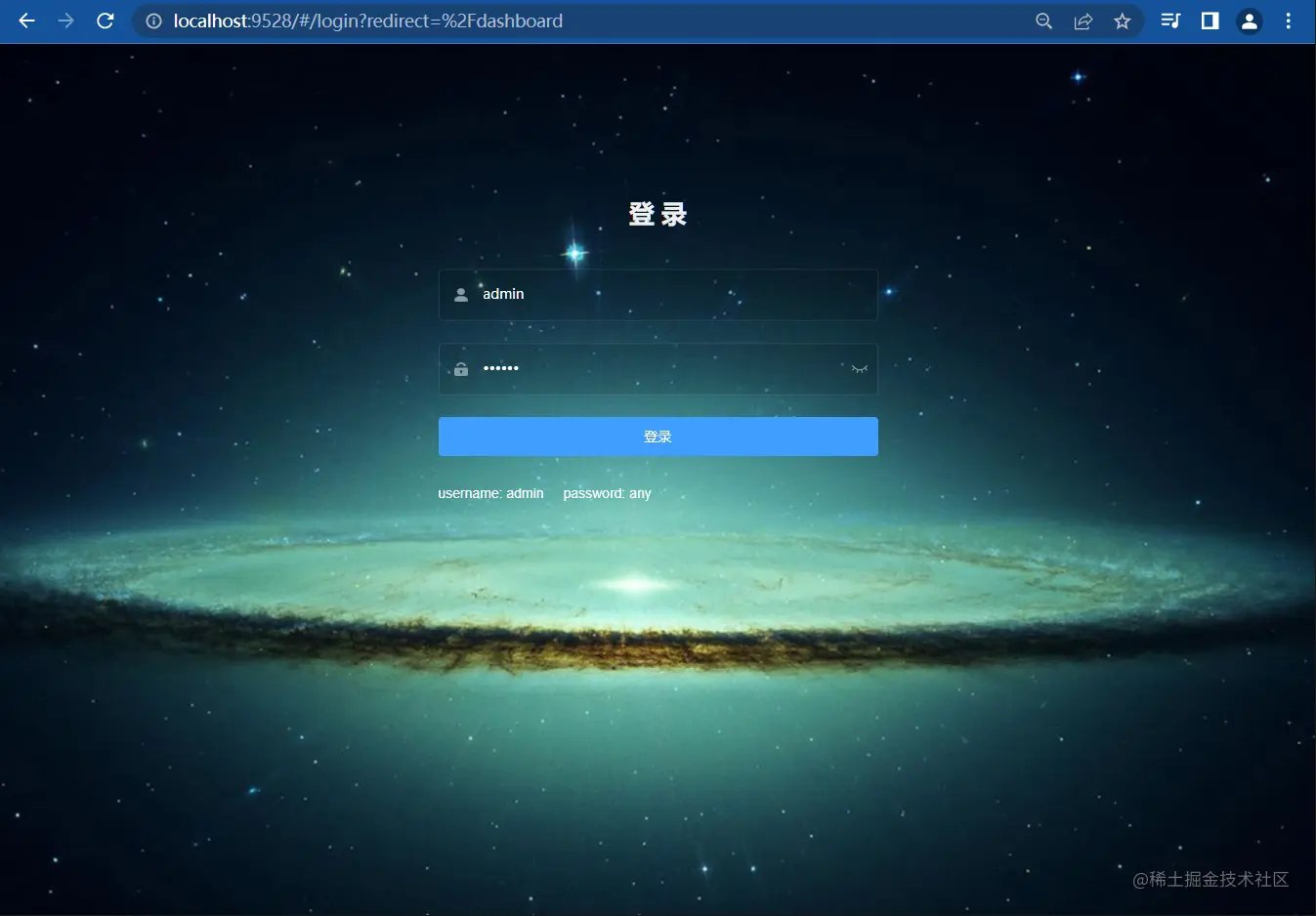The height and width of the screenshot is (916, 1316).
Task: Show the password using the eye icon
Action: tap(860, 368)
